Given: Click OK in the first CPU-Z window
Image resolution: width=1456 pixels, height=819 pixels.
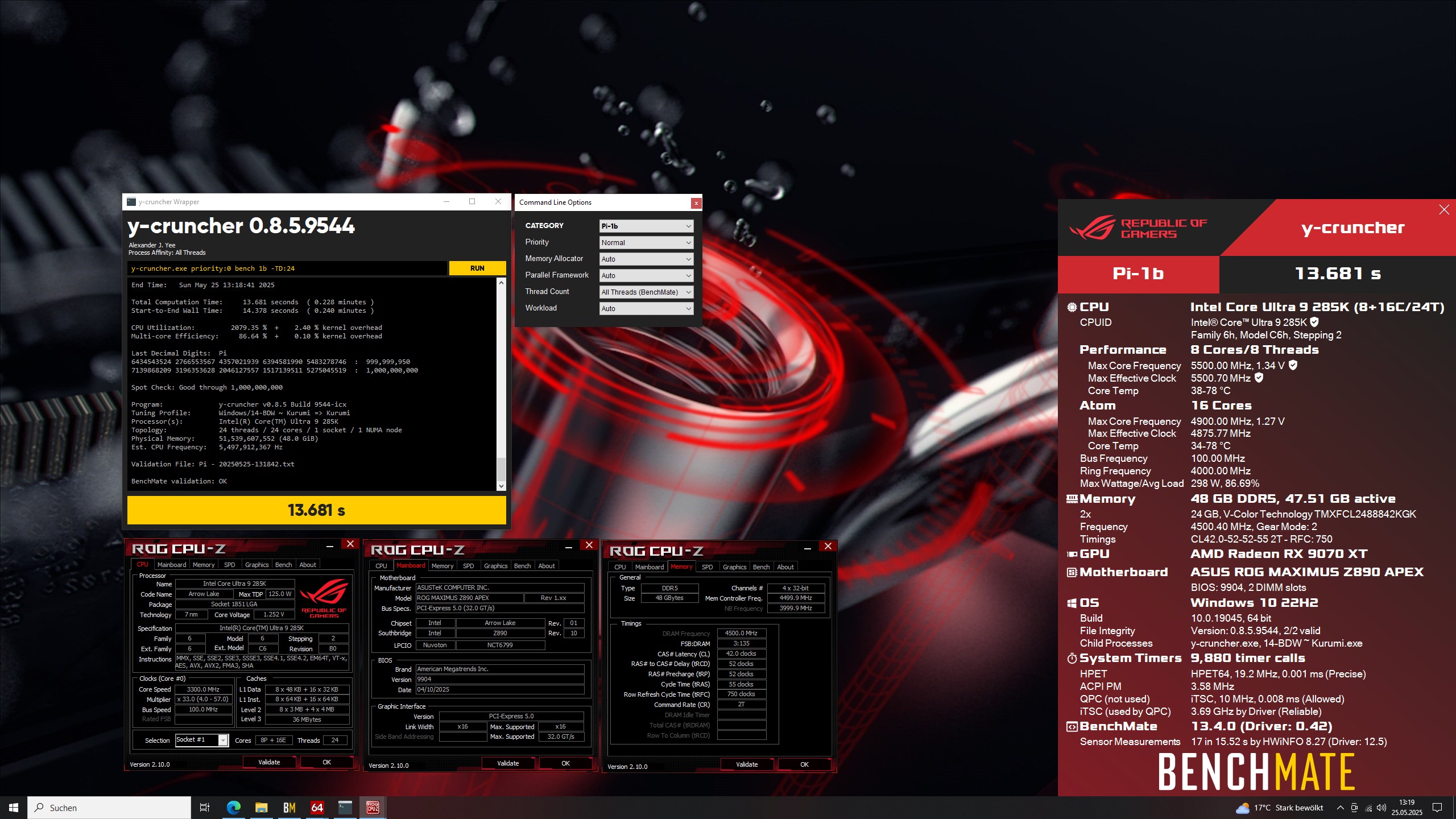Looking at the screenshot, I should point(326,762).
